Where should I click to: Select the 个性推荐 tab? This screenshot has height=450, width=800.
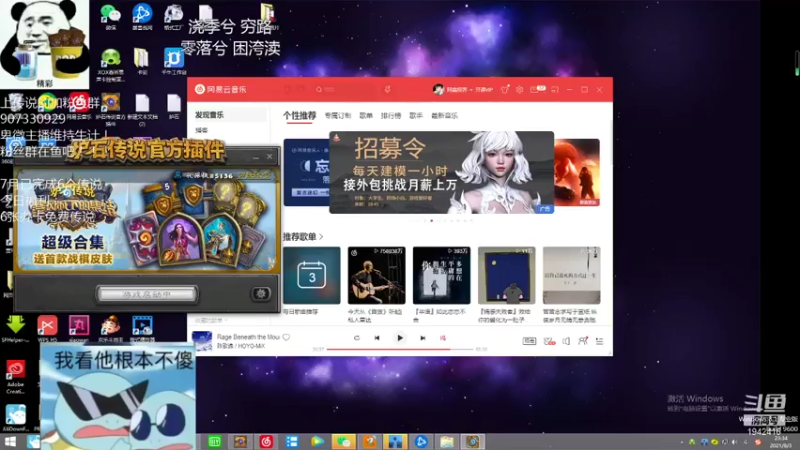point(300,116)
